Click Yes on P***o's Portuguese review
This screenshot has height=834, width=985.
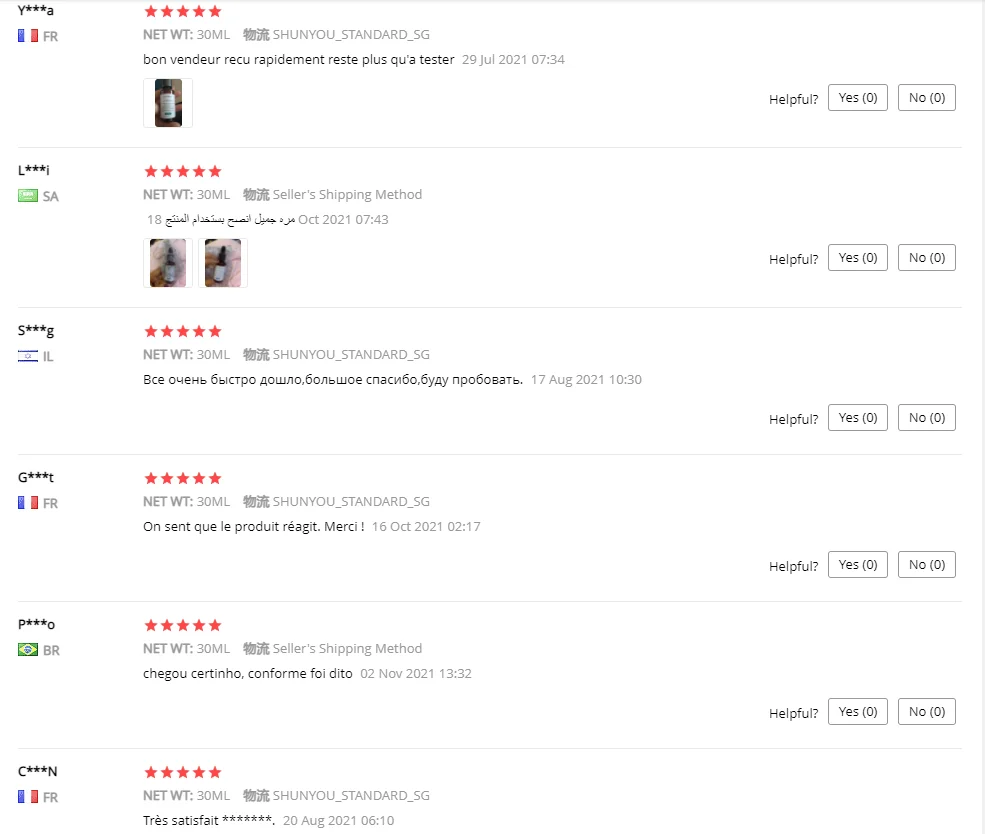pyautogui.click(x=857, y=712)
